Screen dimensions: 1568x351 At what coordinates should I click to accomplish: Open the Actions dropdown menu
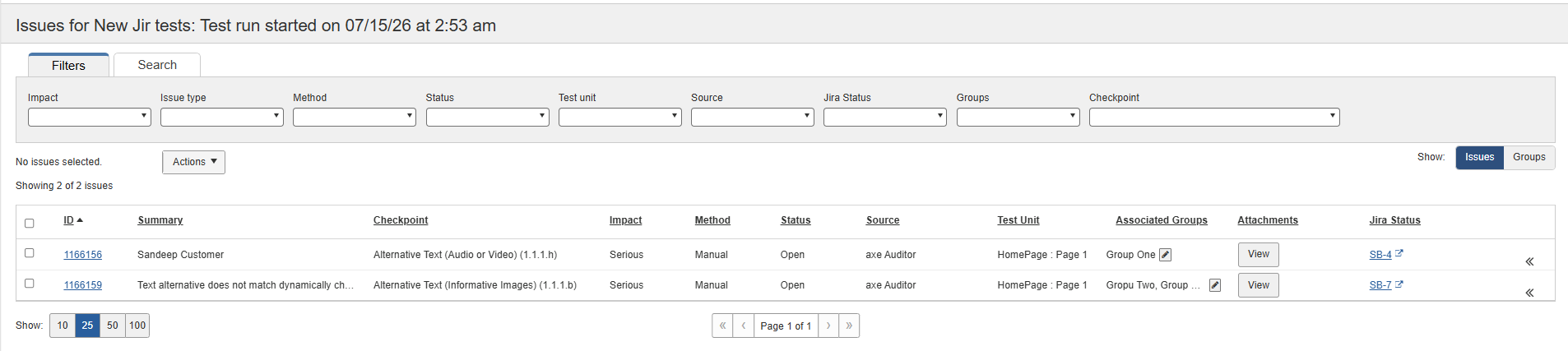click(x=194, y=162)
